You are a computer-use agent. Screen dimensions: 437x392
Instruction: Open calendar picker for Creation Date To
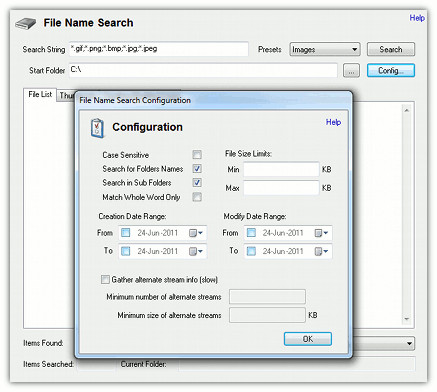coord(196,251)
